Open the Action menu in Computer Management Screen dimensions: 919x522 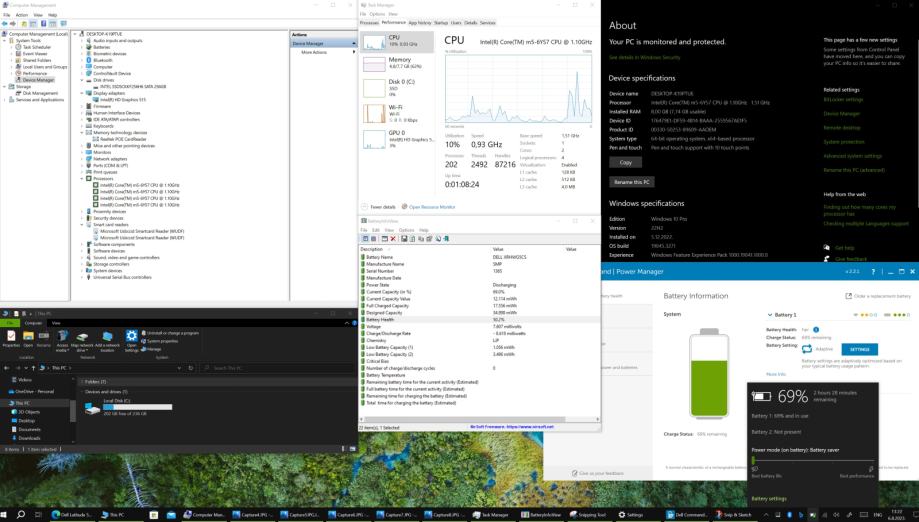pyautogui.click(x=23, y=15)
